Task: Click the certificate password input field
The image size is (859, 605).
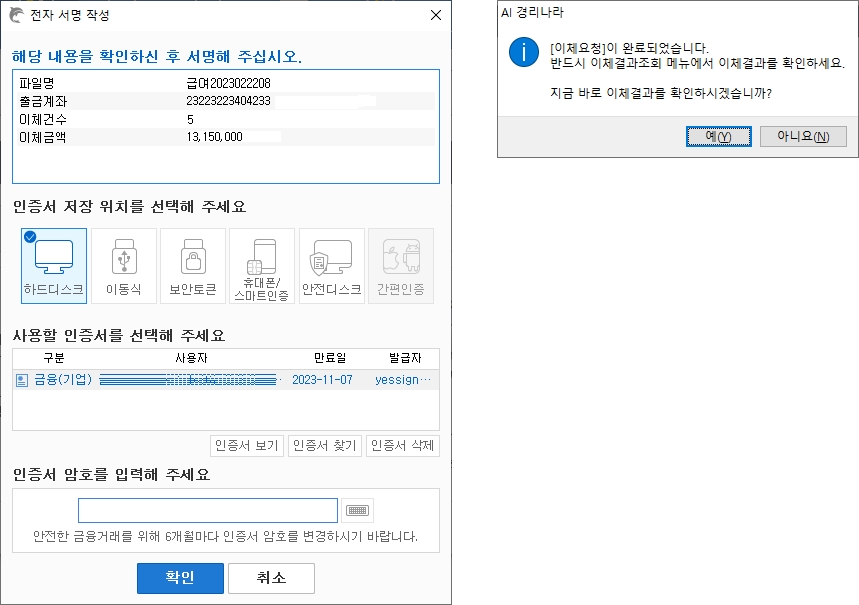Action: pos(208,511)
